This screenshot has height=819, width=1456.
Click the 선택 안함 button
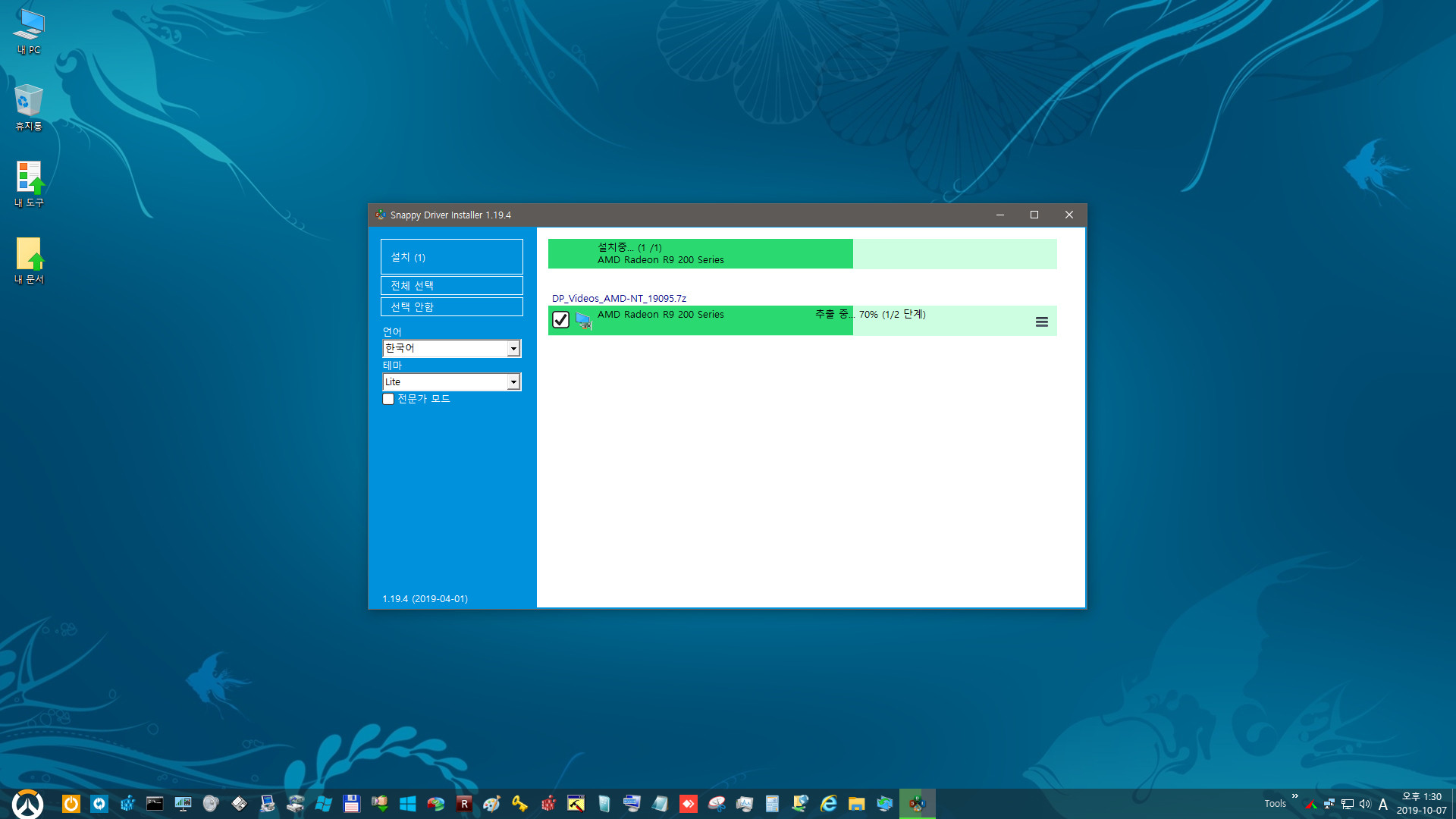point(452,307)
